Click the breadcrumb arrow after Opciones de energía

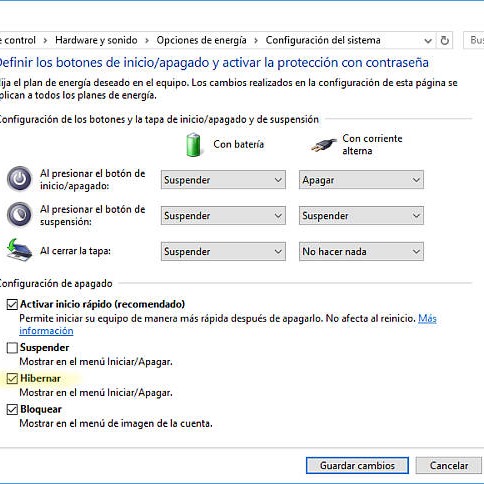click(x=256, y=41)
